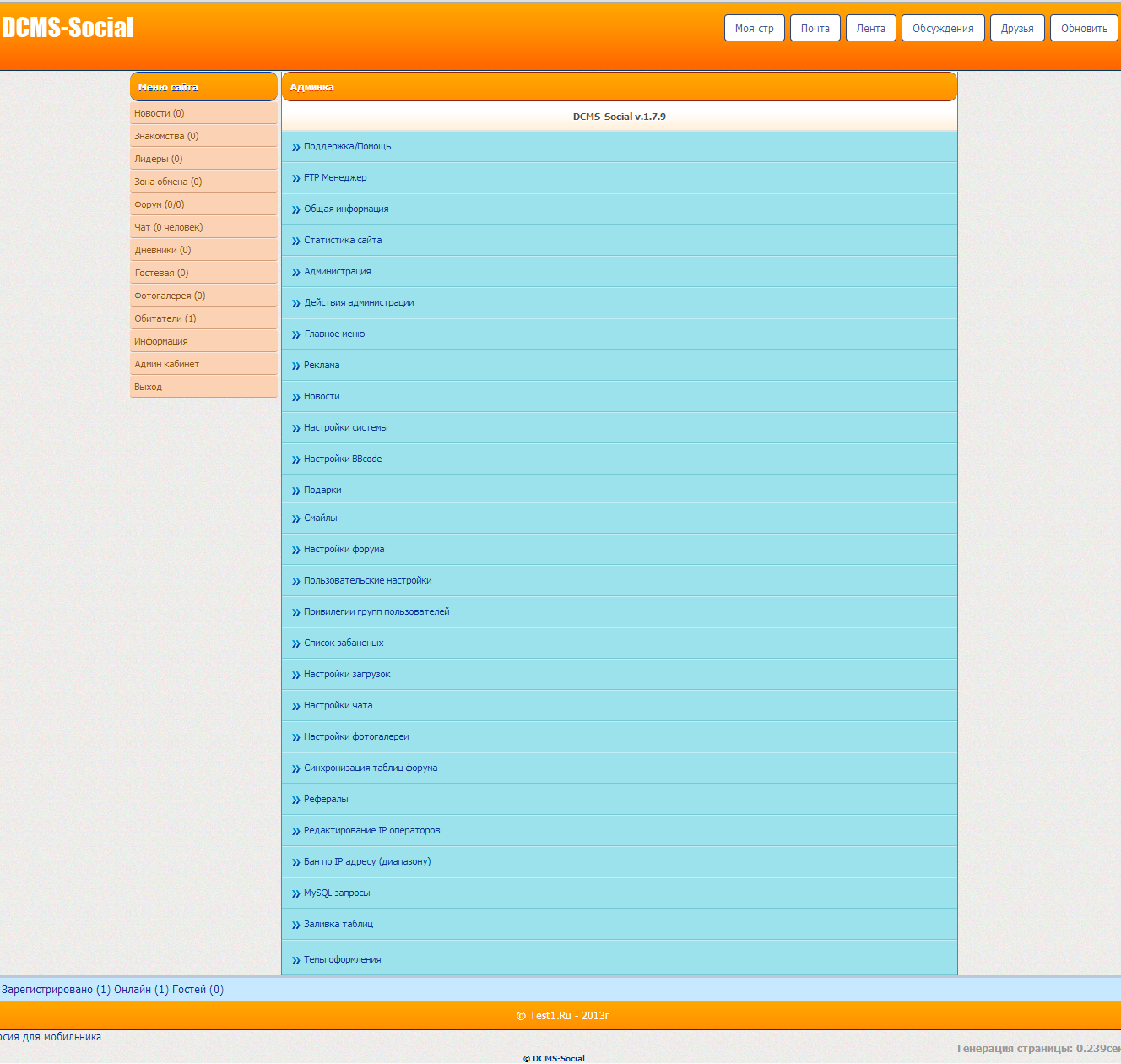Screen dimensions: 1121x1064
Task: Open Чат (0 человек) menu item
Action: coord(203,227)
